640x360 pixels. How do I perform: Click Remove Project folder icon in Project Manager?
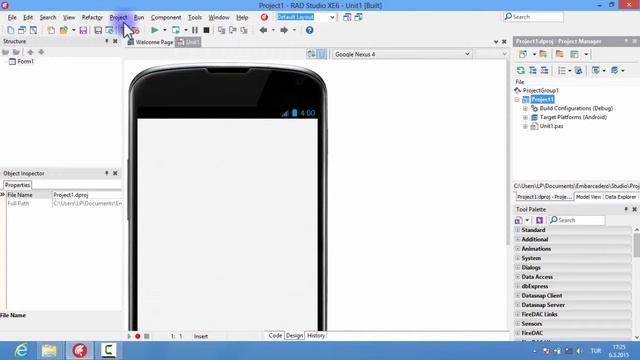click(x=559, y=54)
